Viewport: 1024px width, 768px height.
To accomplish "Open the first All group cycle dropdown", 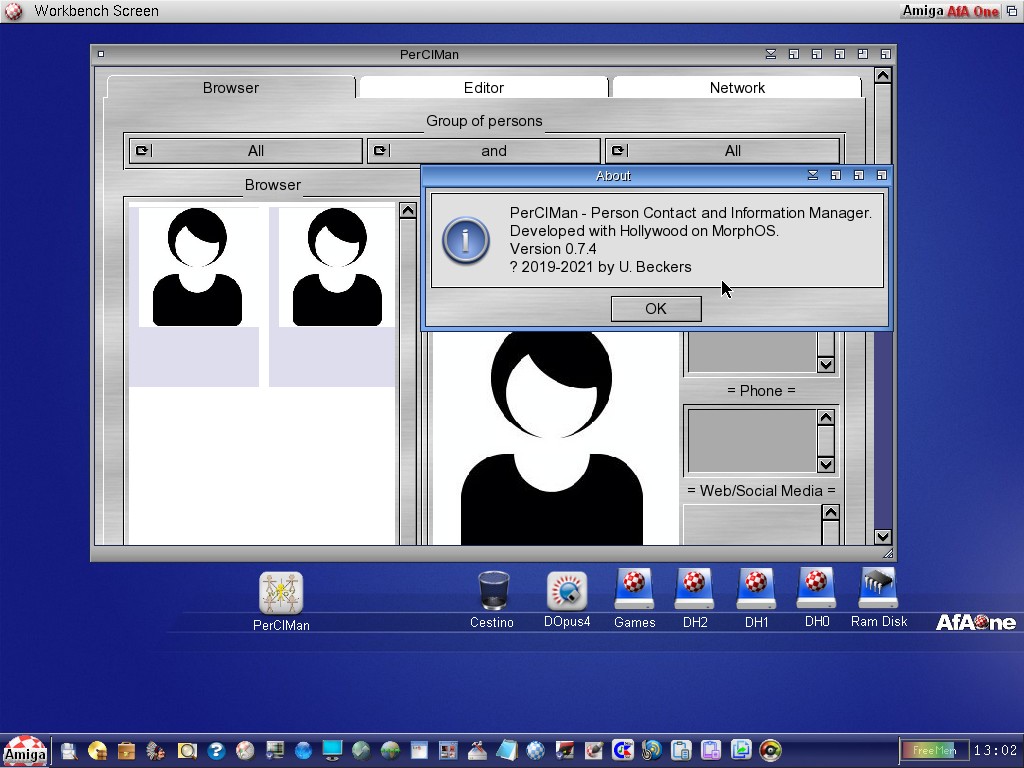I will (245, 151).
